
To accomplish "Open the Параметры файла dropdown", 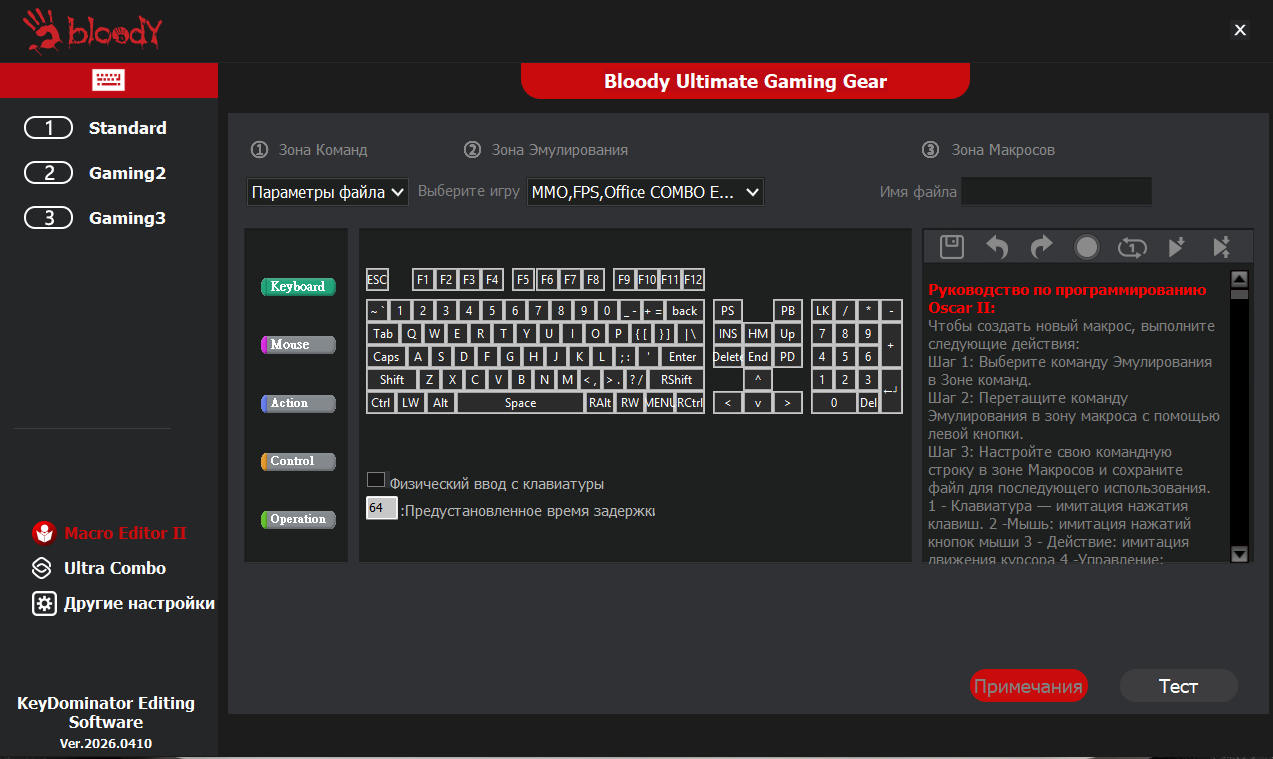I will [328, 192].
